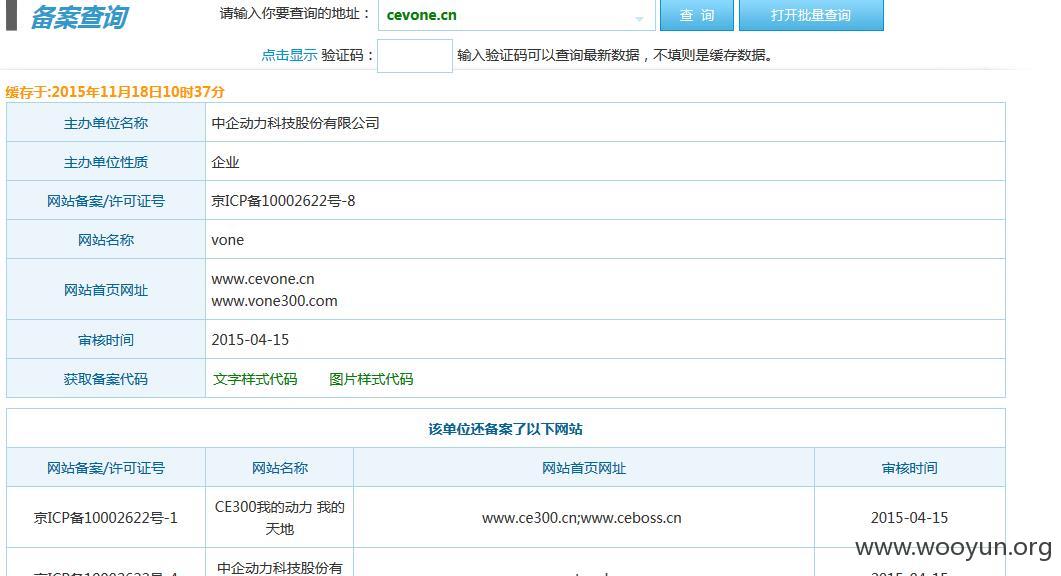Select company name 中企动力科技股份有限公司
This screenshot has width=1061, height=576.
pos(295,123)
